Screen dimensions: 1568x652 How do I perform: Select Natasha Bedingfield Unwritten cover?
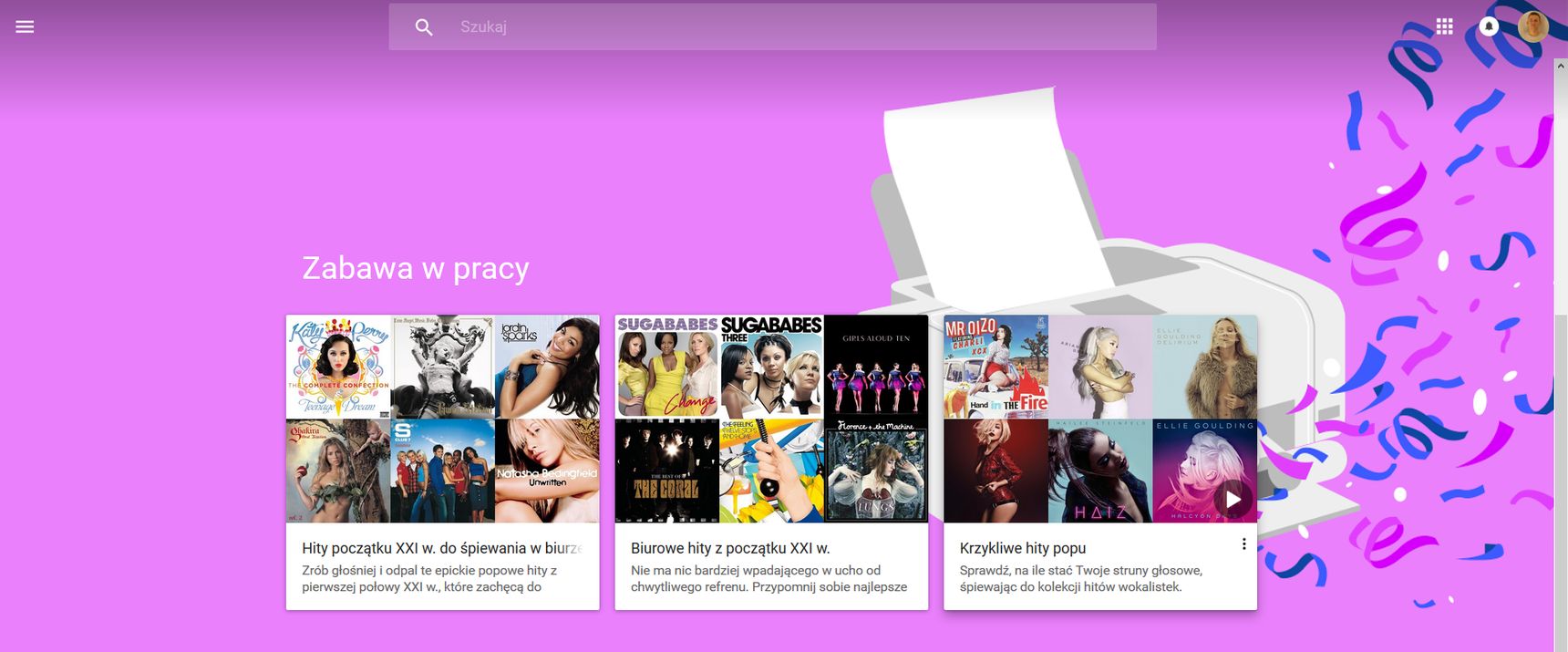(x=547, y=471)
